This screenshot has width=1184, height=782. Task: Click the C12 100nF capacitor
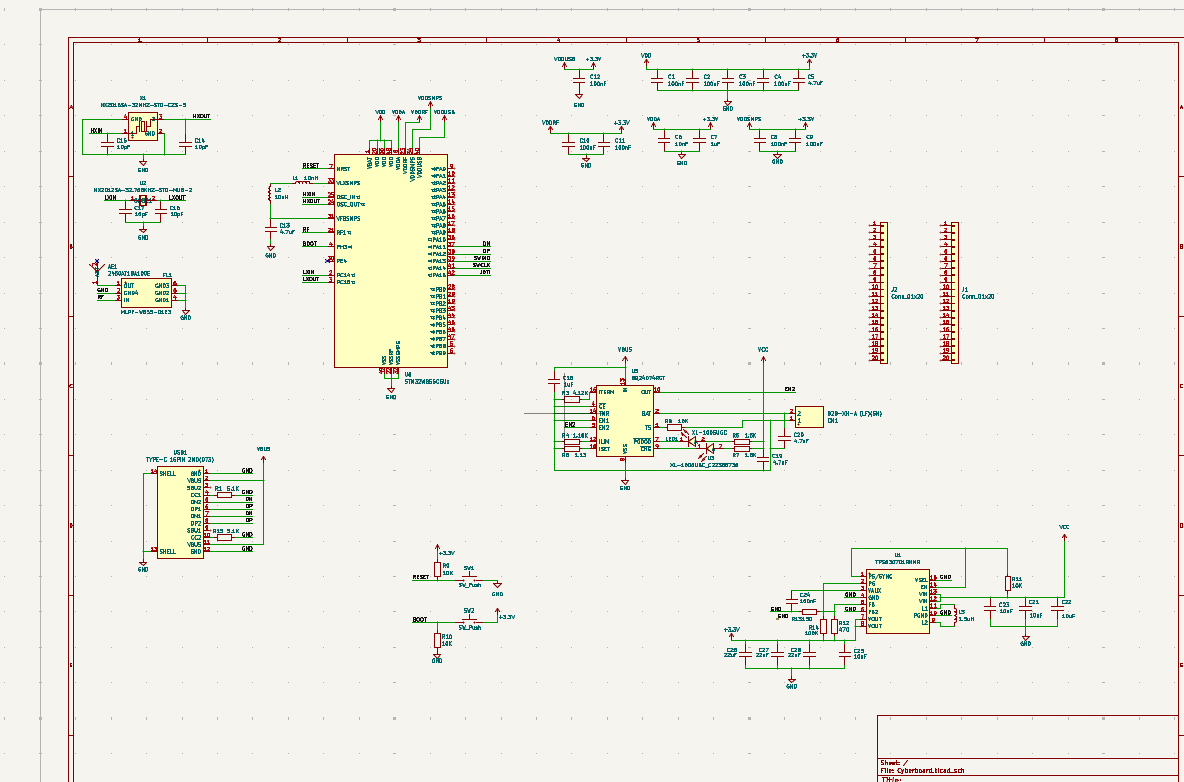pos(579,79)
